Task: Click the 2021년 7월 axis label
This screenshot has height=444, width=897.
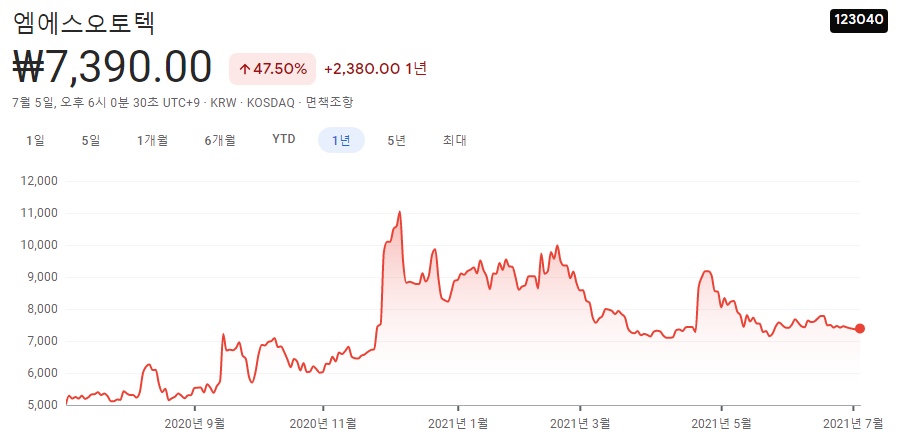Action: coord(852,424)
